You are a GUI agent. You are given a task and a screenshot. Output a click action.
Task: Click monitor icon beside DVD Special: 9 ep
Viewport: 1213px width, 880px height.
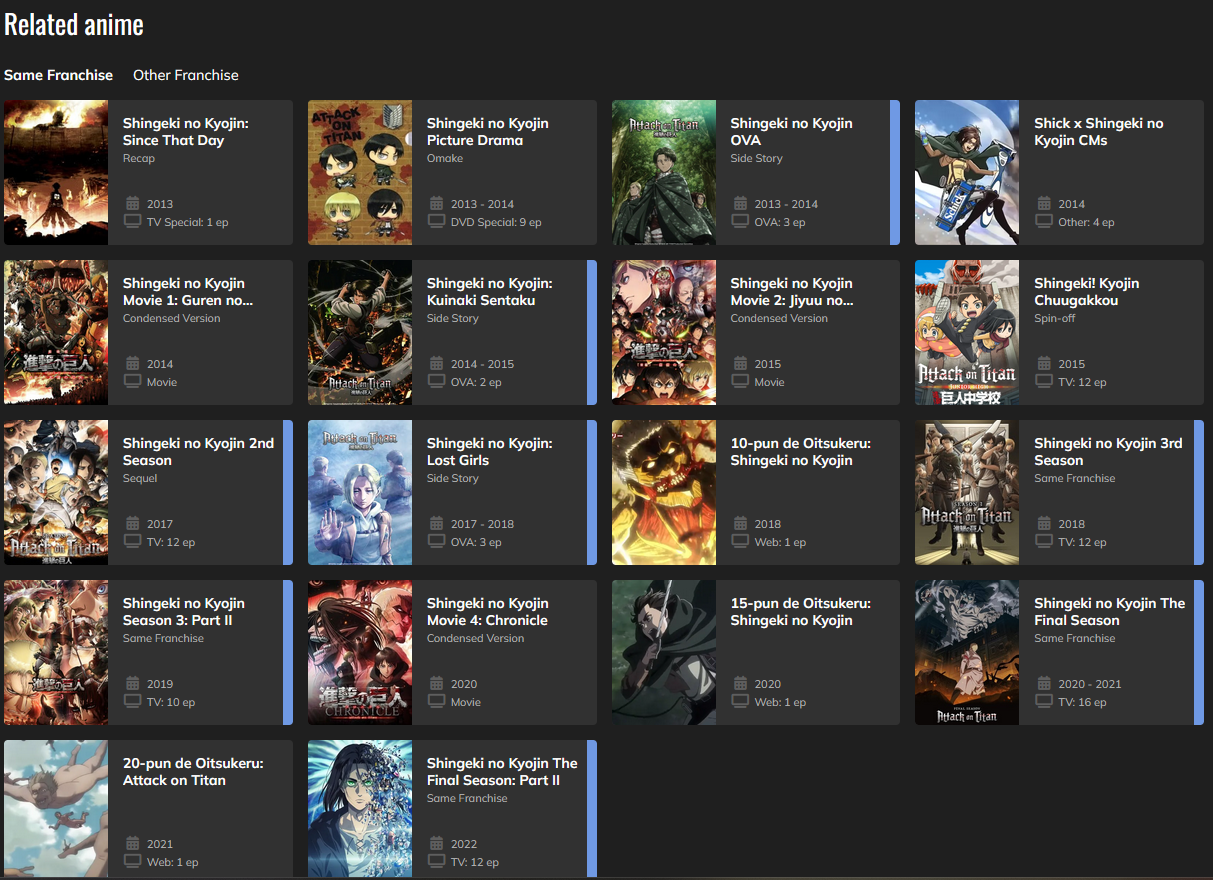436,221
